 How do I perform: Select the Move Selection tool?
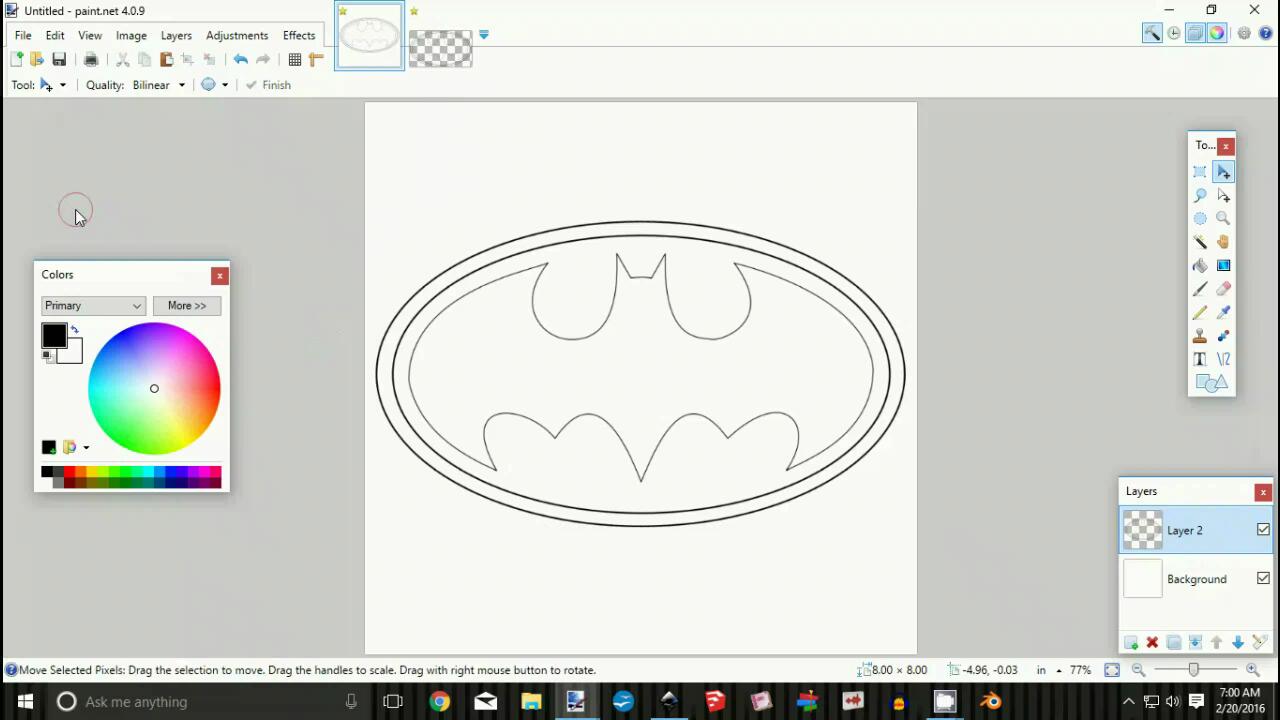point(1224,196)
